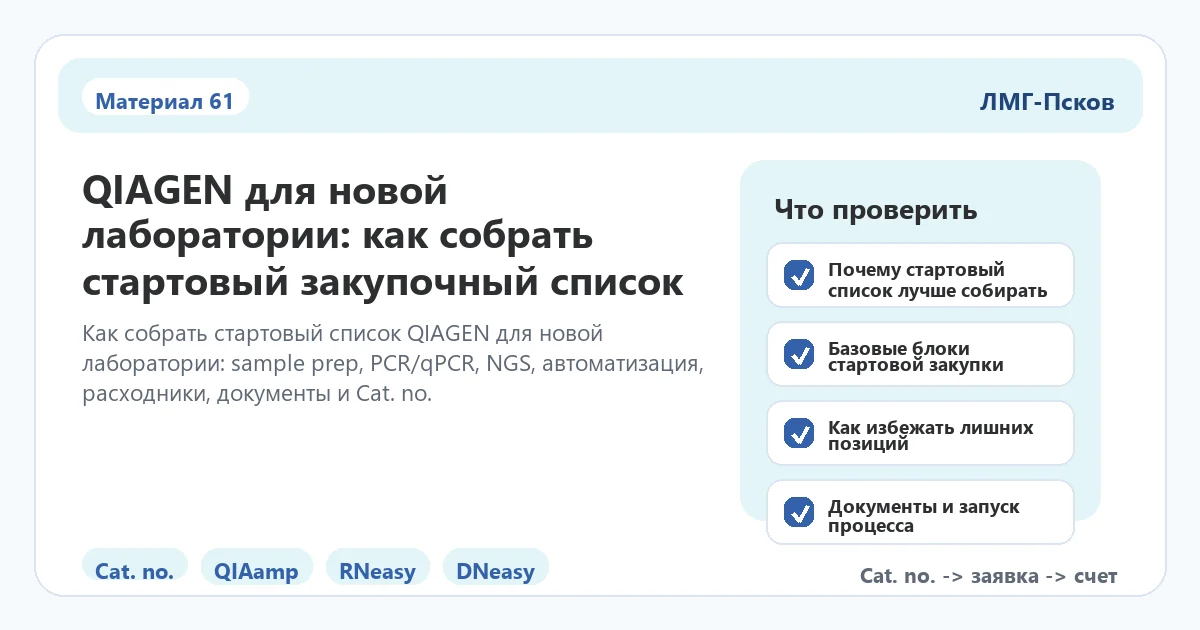Click text Документы и запуск процесса

click(924, 516)
